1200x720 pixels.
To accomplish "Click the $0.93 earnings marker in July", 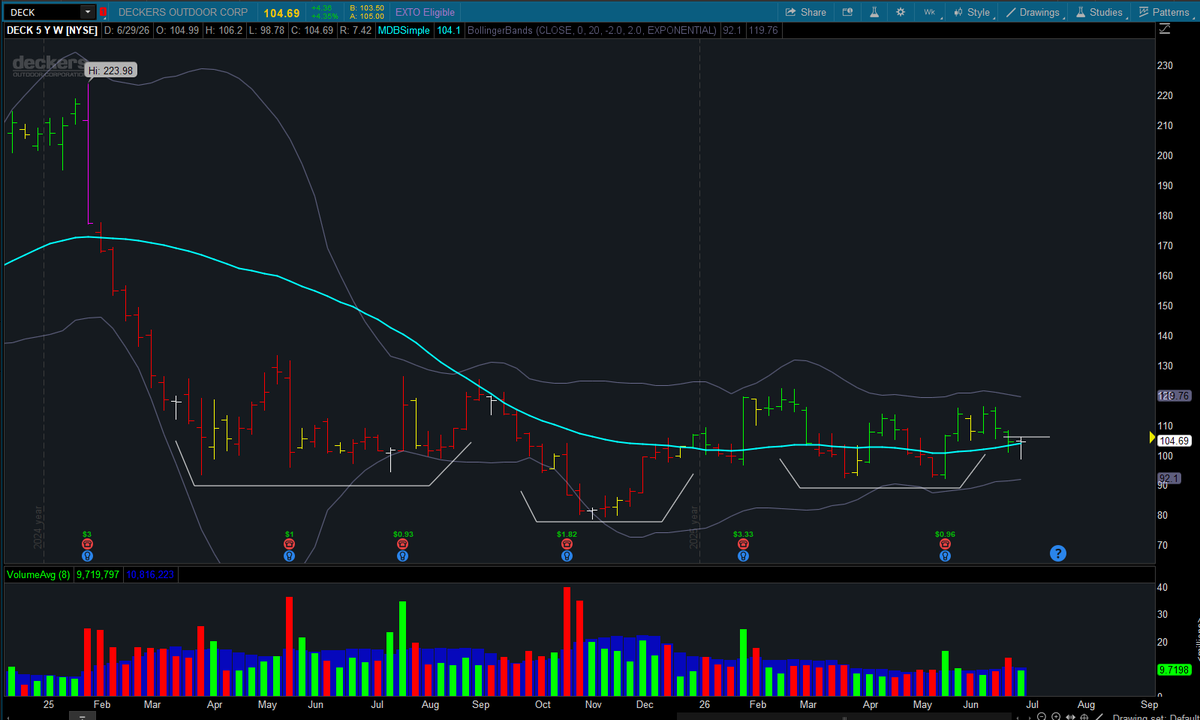I will pos(403,543).
